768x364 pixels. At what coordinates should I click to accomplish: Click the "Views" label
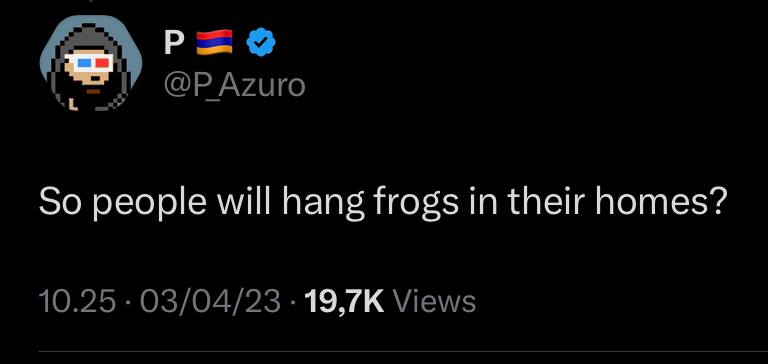coord(435,300)
